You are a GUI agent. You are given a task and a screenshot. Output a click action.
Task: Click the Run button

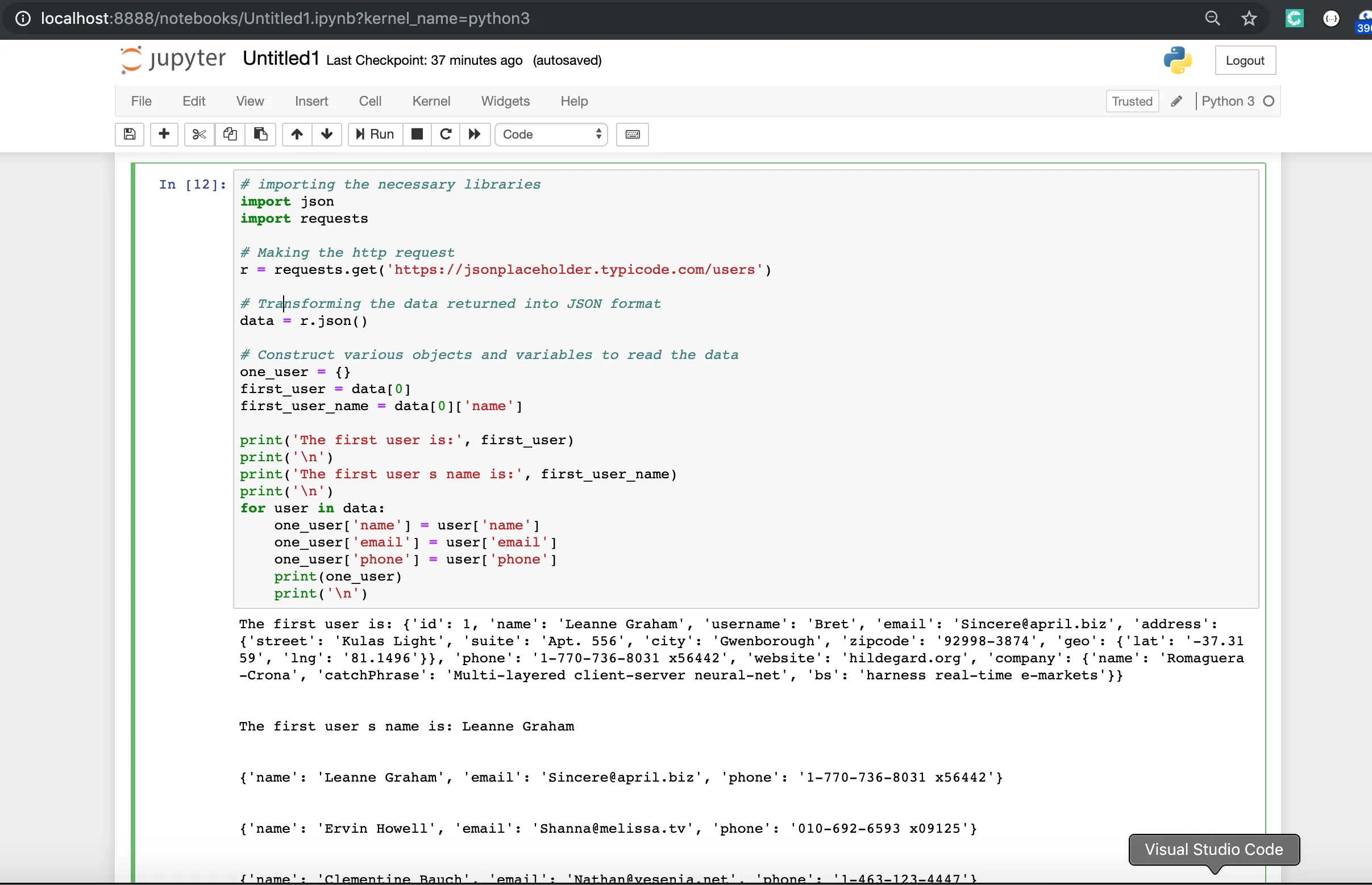(375, 134)
